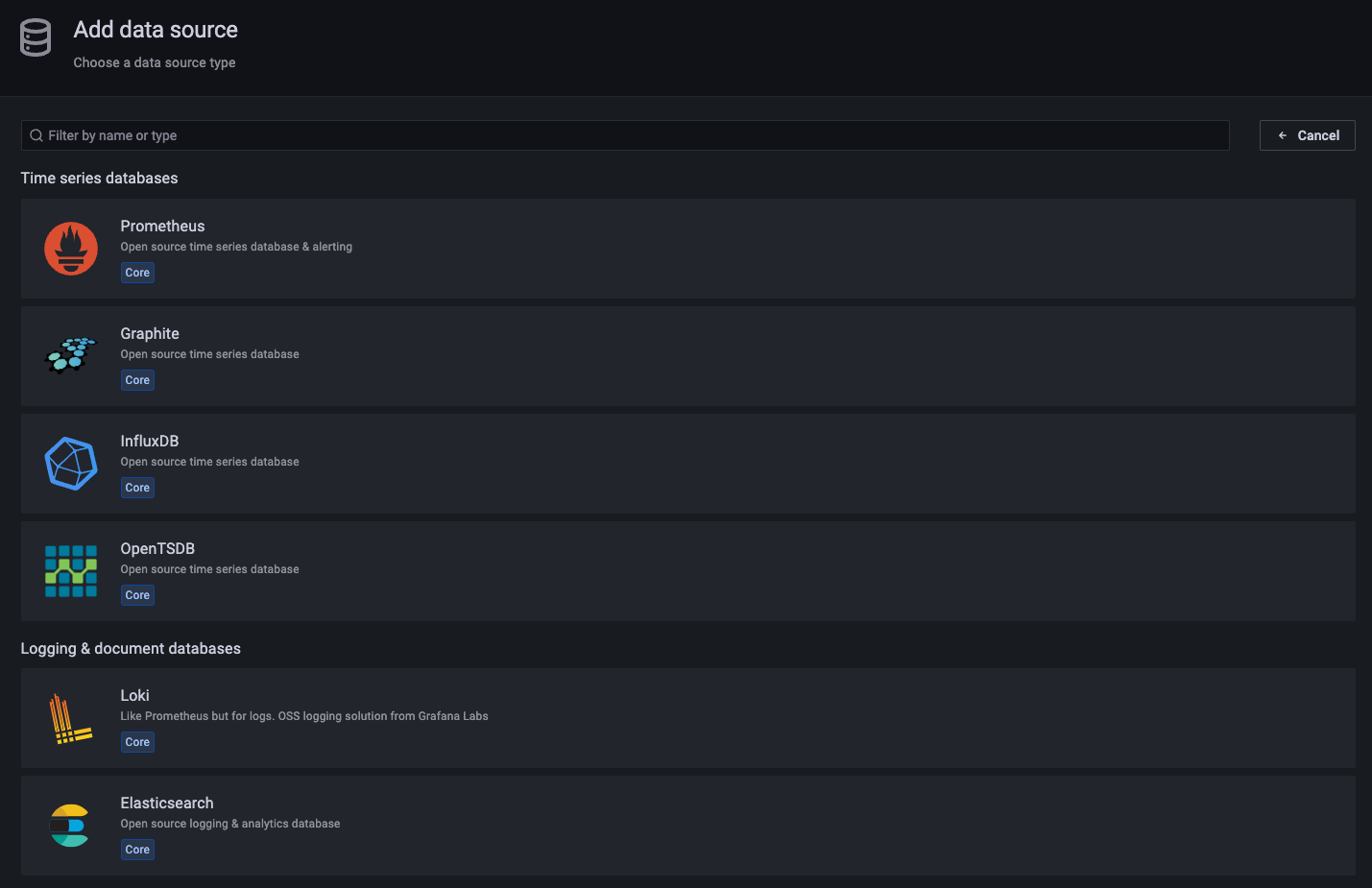The width and height of the screenshot is (1372, 888).
Task: Click 'Open source time series database & alerting' text
Action: 236,247
